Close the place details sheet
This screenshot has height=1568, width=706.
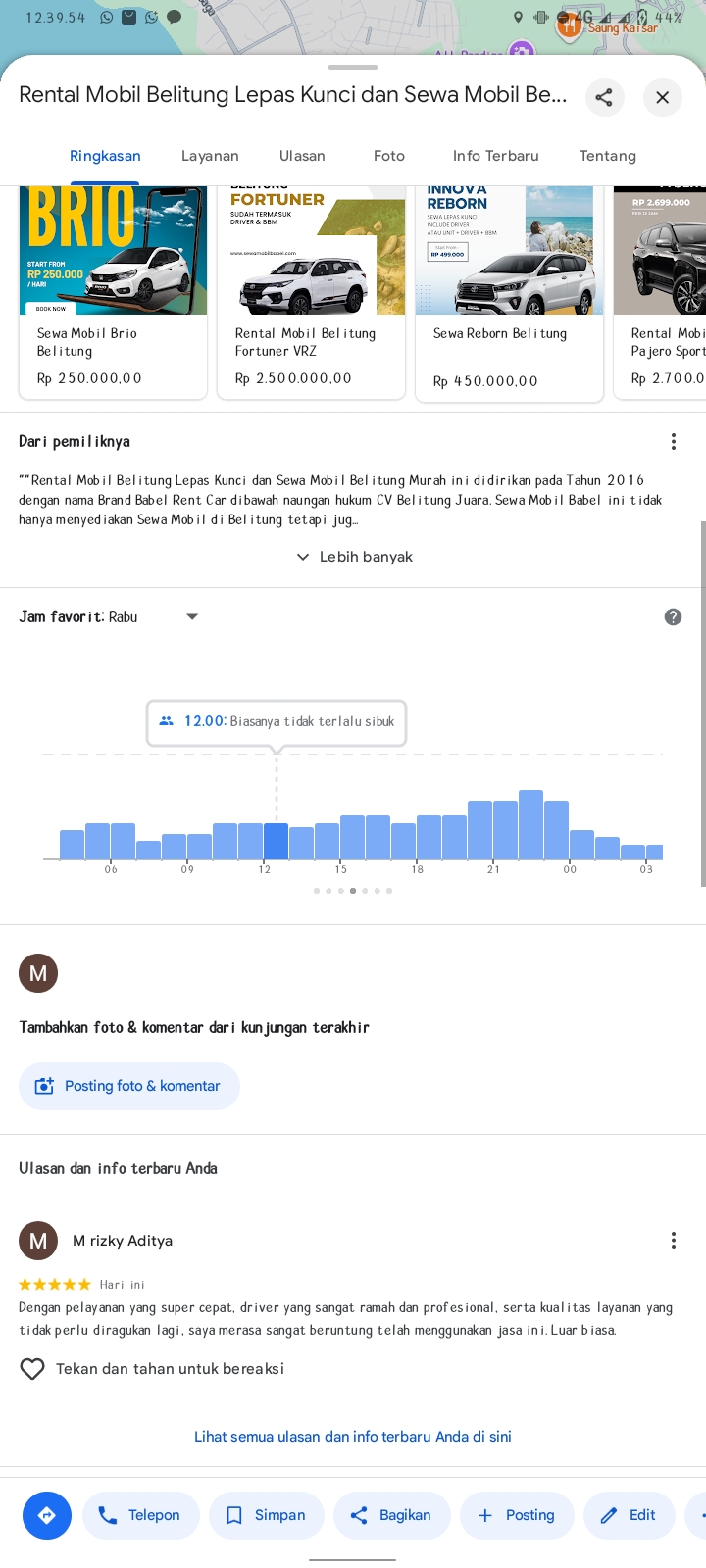point(662,97)
